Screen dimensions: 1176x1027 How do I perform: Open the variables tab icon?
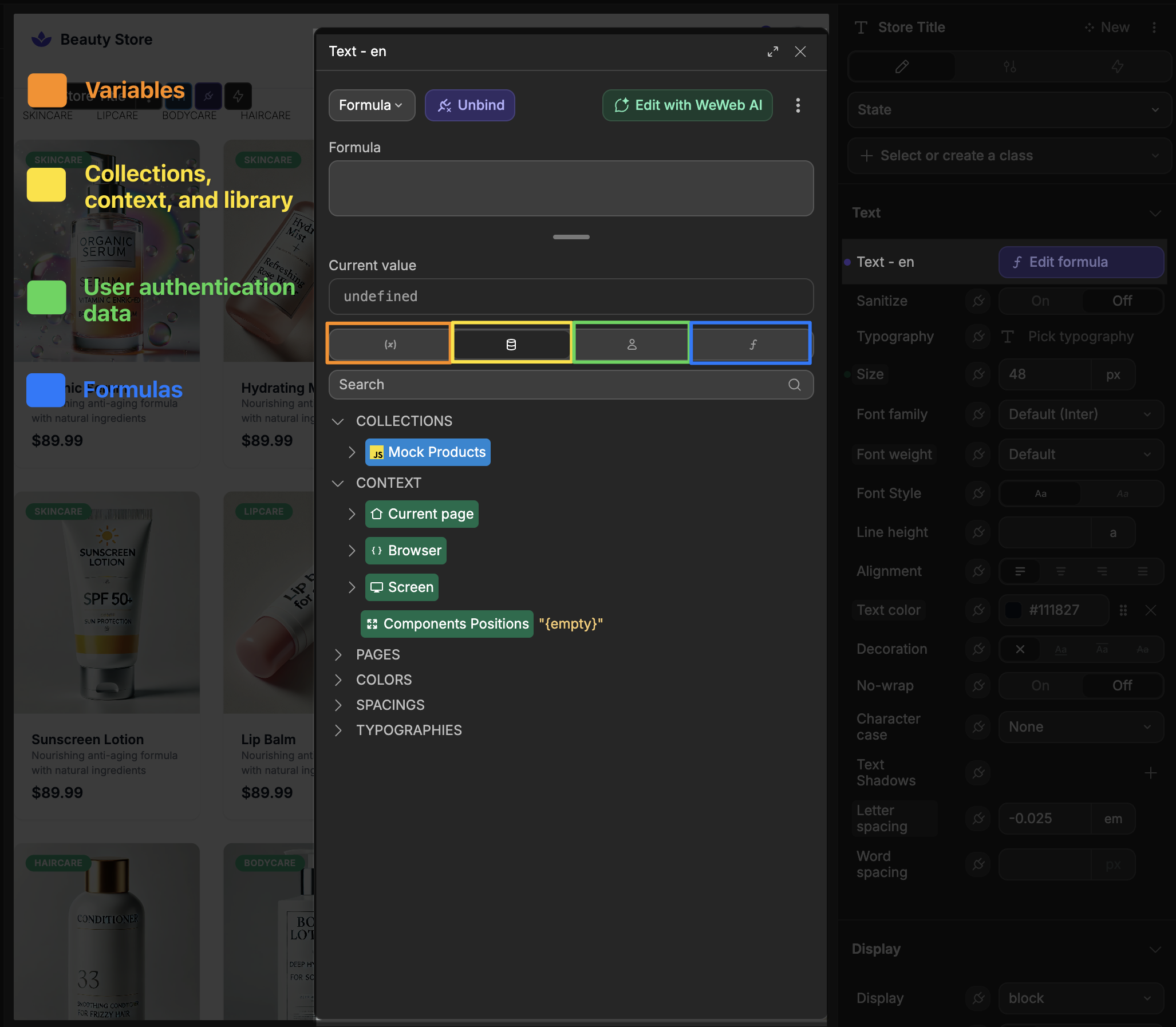tap(390, 344)
